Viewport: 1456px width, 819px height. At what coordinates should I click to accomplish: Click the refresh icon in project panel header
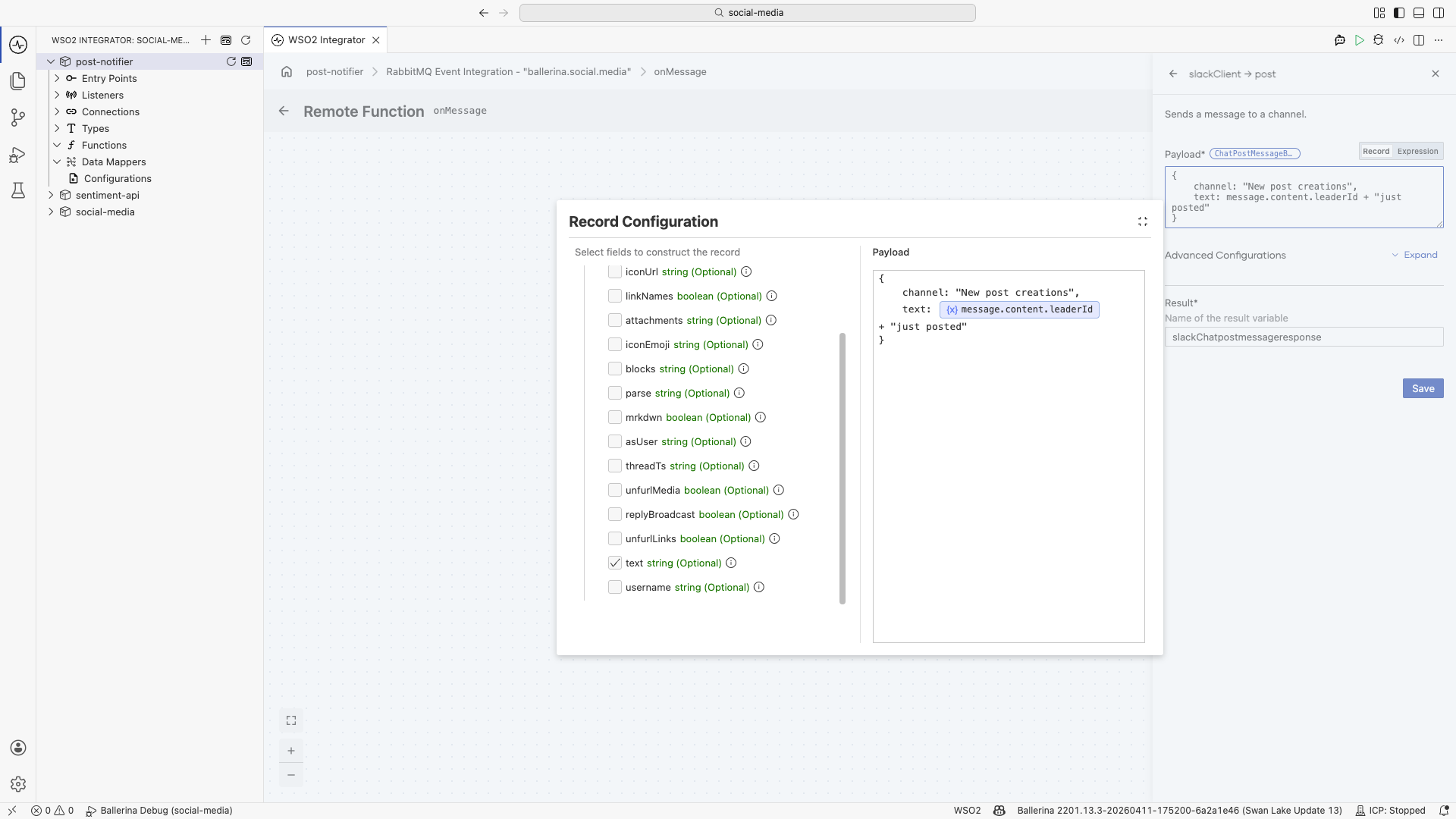pos(246,40)
